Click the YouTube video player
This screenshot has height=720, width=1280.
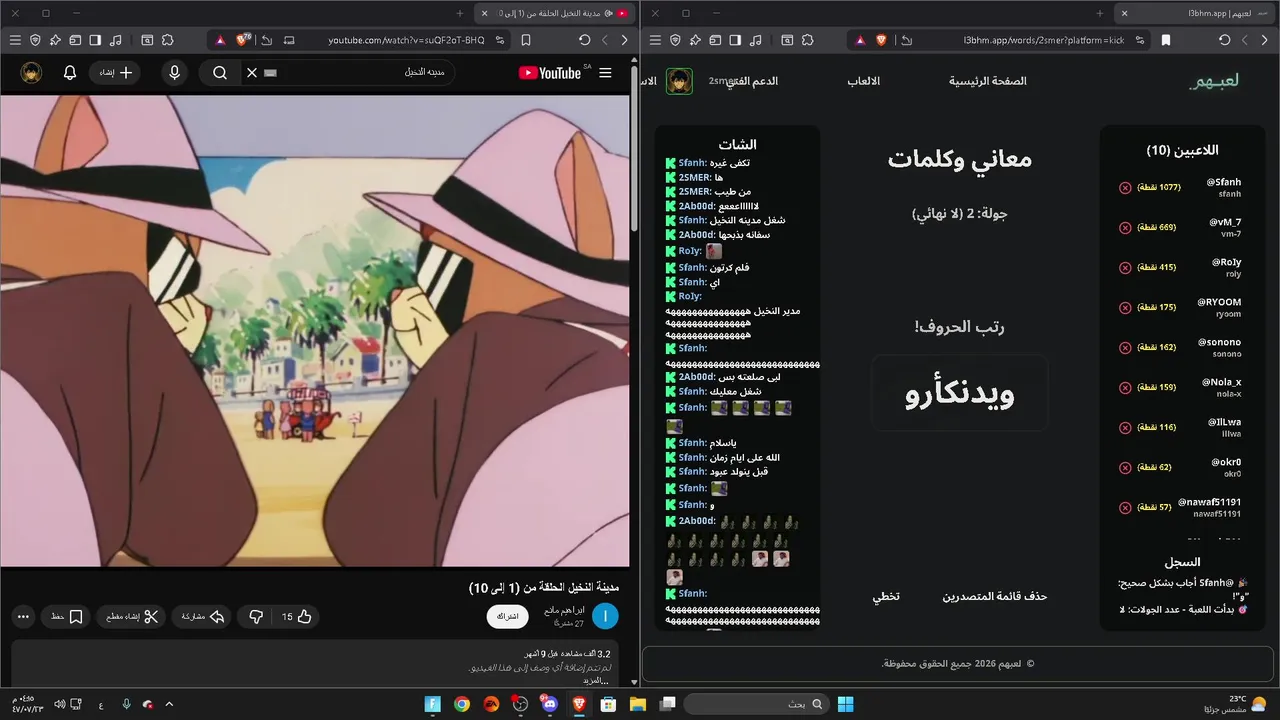[x=315, y=331]
